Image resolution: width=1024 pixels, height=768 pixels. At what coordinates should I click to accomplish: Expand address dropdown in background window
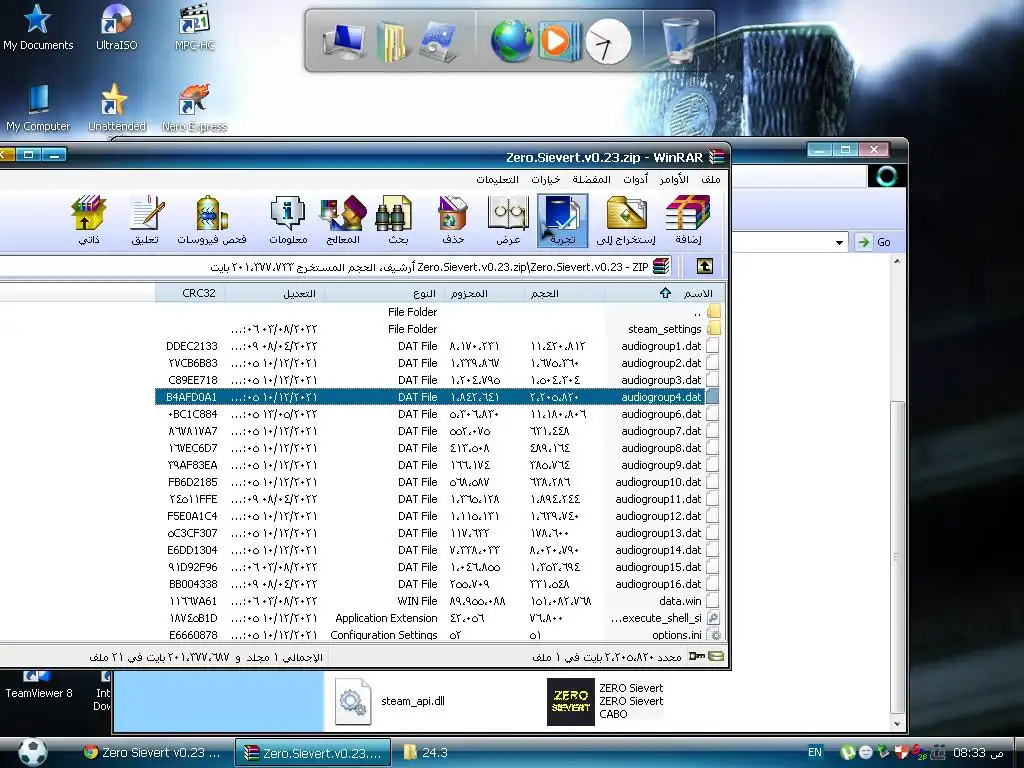839,242
